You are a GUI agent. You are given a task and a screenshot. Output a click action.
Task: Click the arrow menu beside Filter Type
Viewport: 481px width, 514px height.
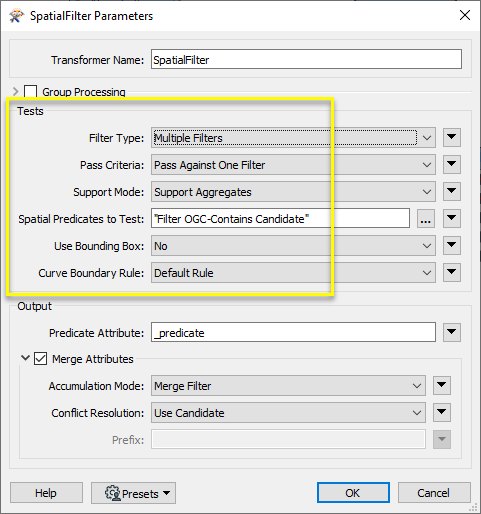point(452,137)
